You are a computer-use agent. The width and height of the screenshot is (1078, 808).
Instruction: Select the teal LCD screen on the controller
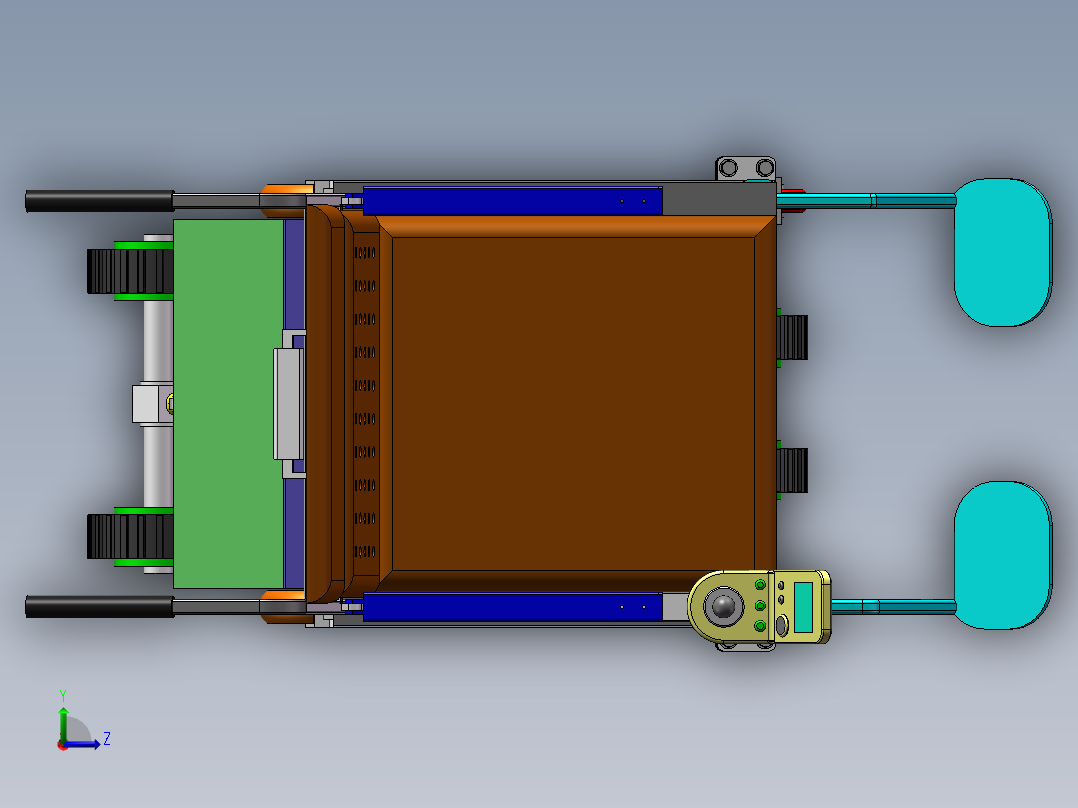(803, 607)
